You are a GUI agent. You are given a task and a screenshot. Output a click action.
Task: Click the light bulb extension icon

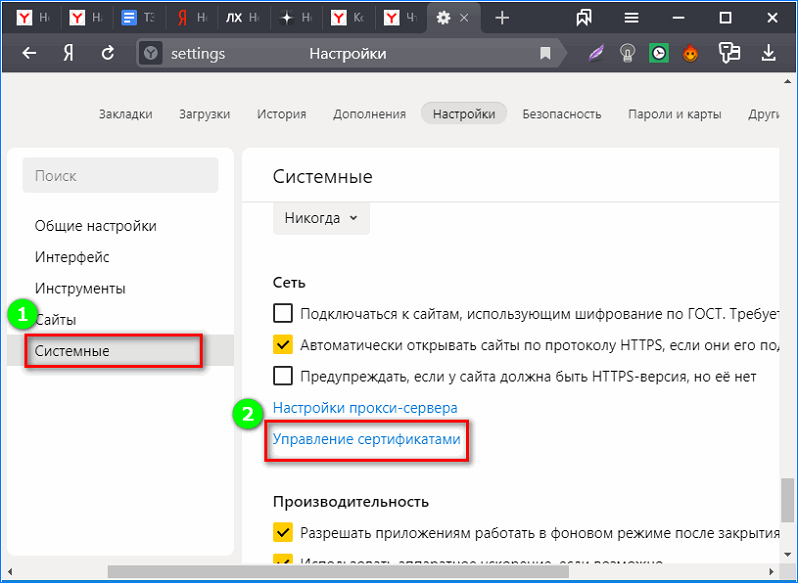click(627, 53)
